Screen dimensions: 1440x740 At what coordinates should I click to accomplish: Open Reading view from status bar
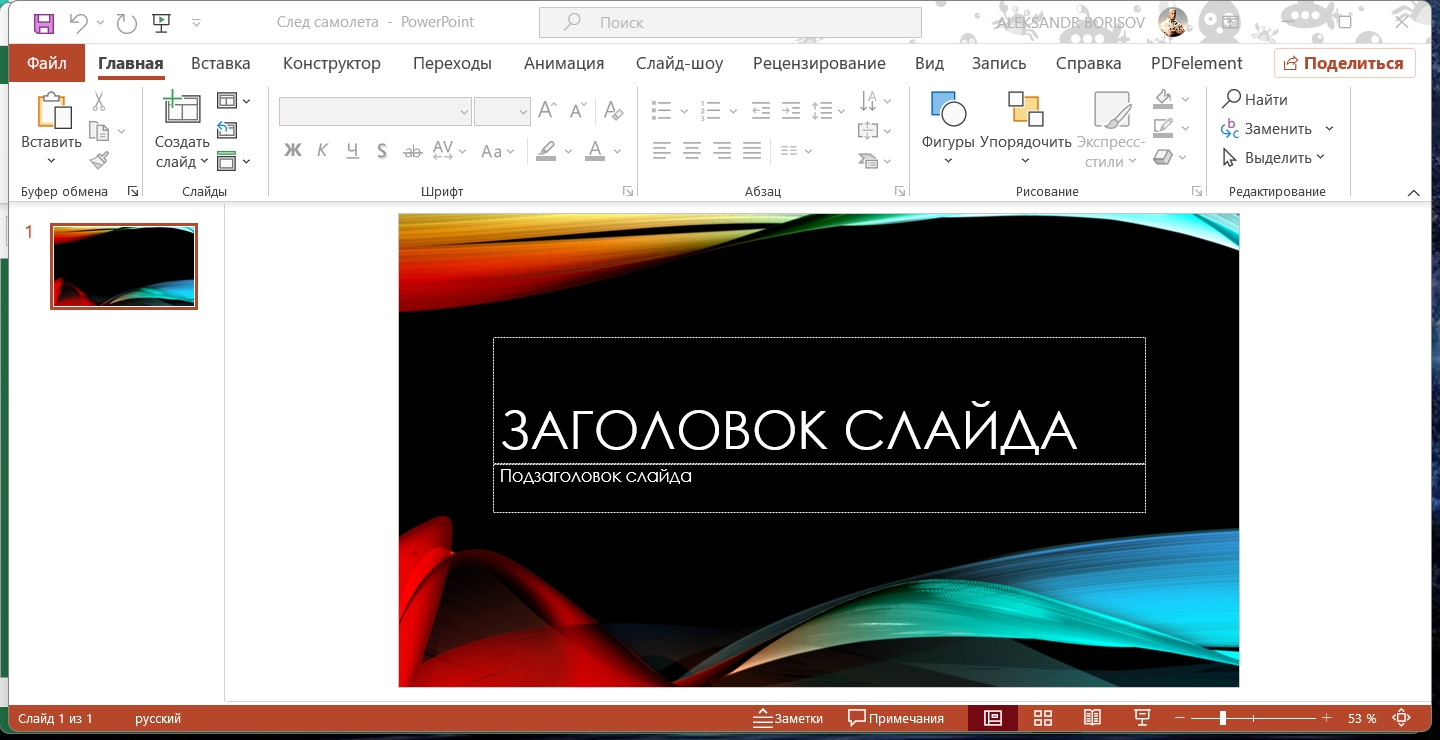point(1093,718)
